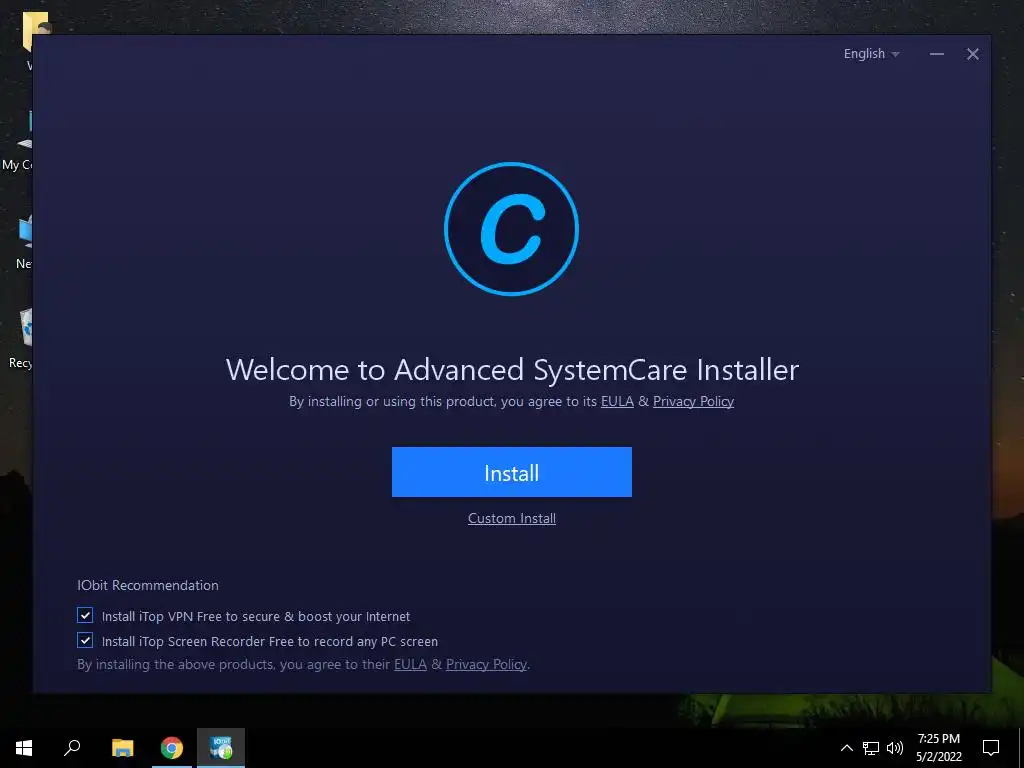Click the Advanced SystemCare logo
The width and height of the screenshot is (1024, 768).
click(x=511, y=229)
